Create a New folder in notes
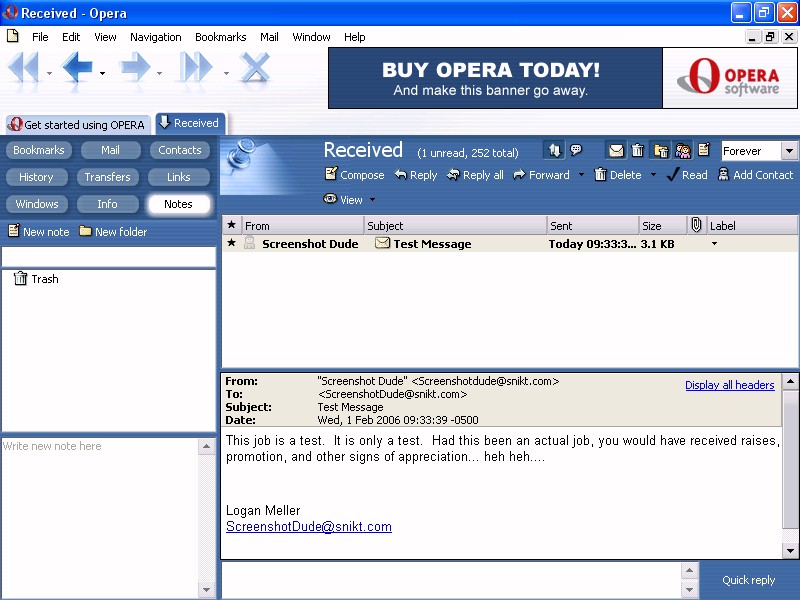The image size is (800, 600). pos(113,232)
